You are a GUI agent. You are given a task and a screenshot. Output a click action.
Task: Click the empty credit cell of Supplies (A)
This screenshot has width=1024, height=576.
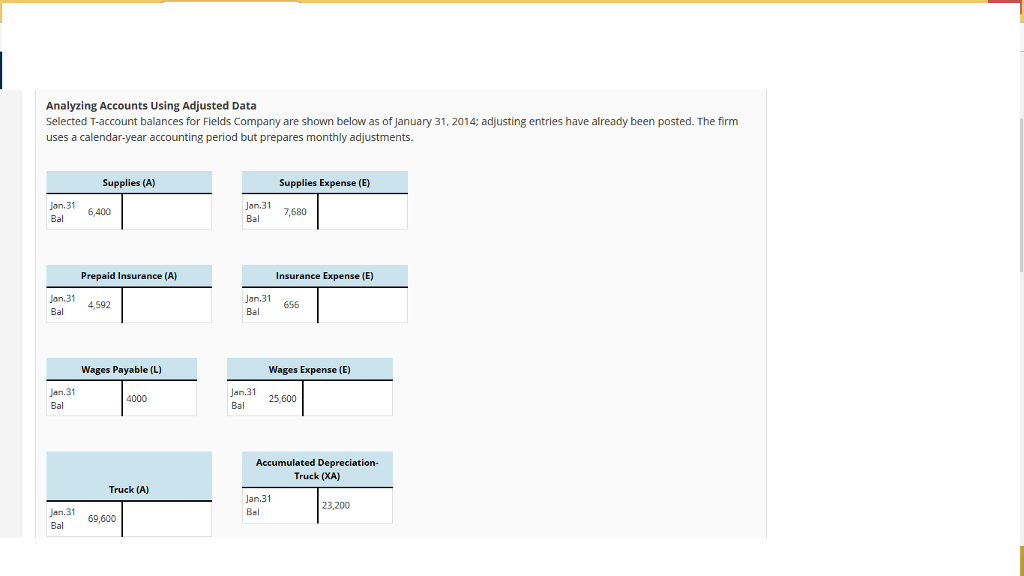click(x=167, y=210)
